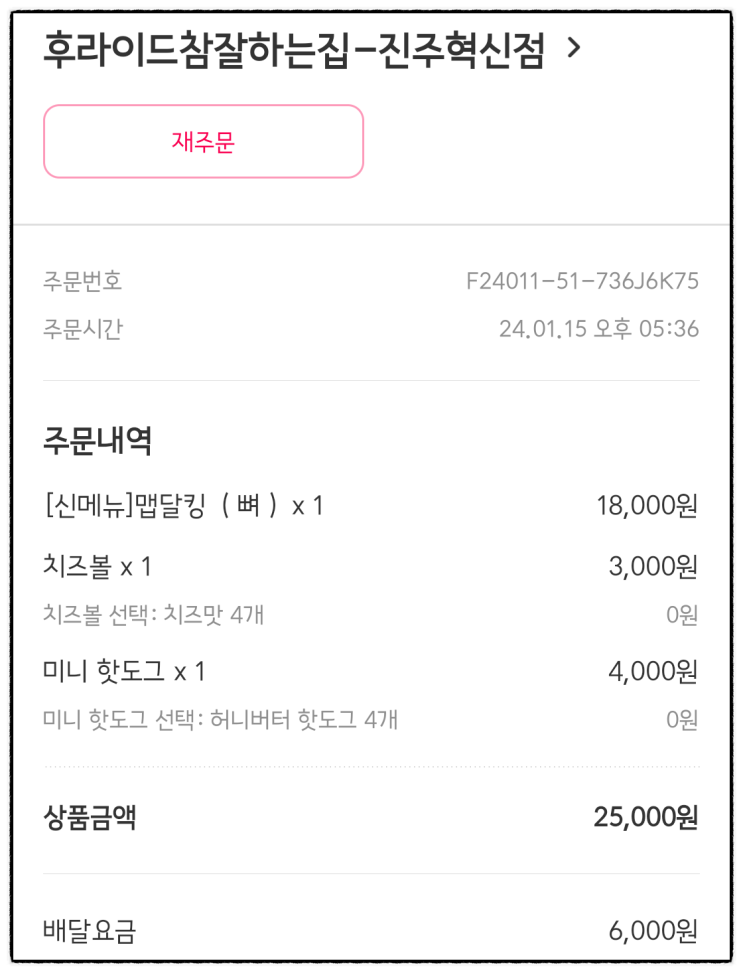
Task: Open the 후라이드참잘하는집-진주혁신점 store page
Action: pos(293,50)
